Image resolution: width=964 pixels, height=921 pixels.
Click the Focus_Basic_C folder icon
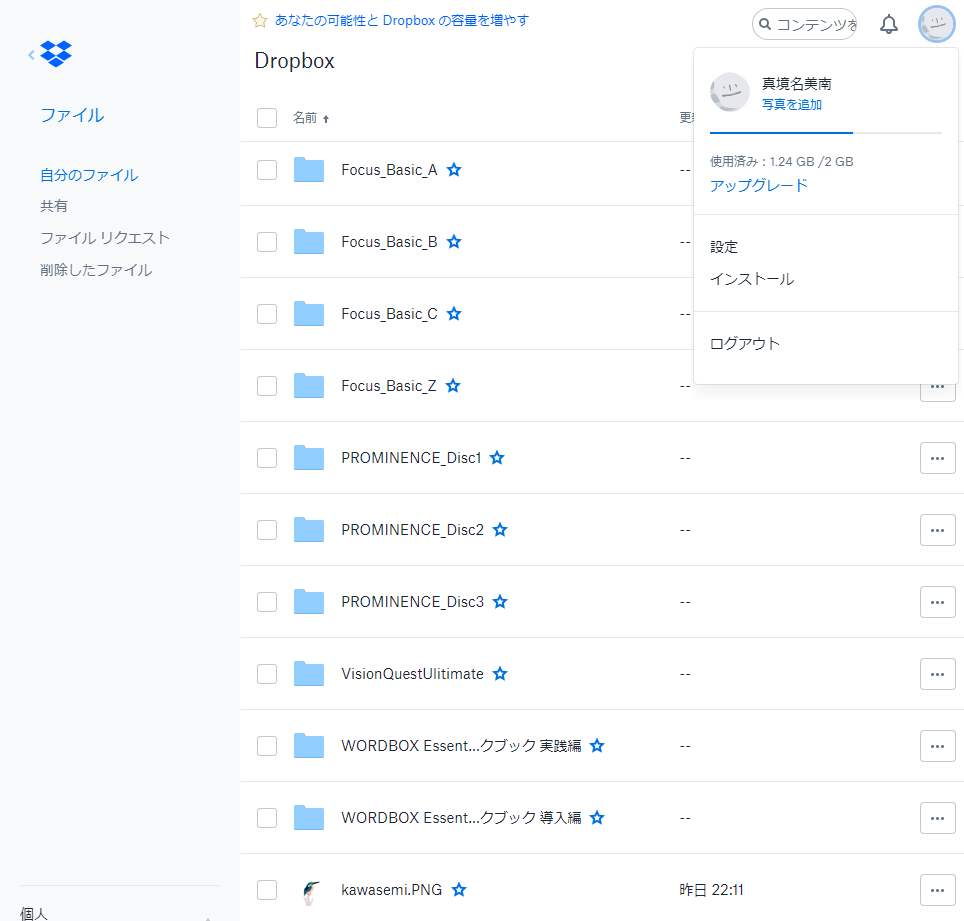coord(309,314)
